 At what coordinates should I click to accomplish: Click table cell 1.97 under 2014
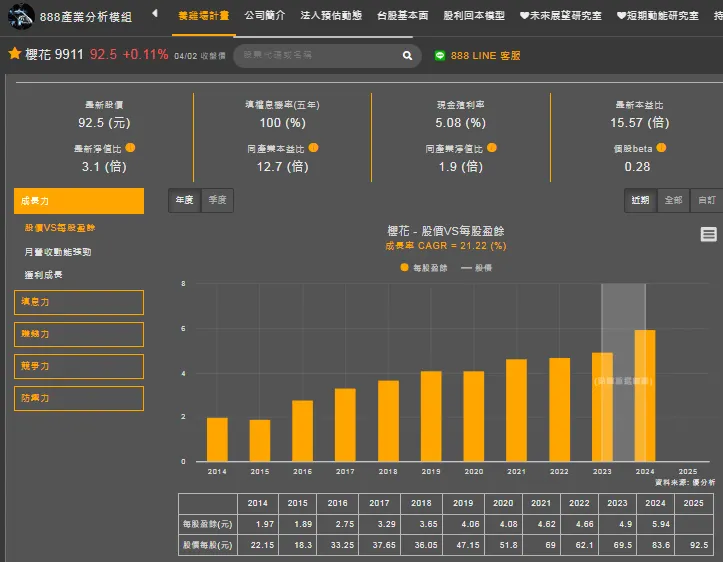258,524
